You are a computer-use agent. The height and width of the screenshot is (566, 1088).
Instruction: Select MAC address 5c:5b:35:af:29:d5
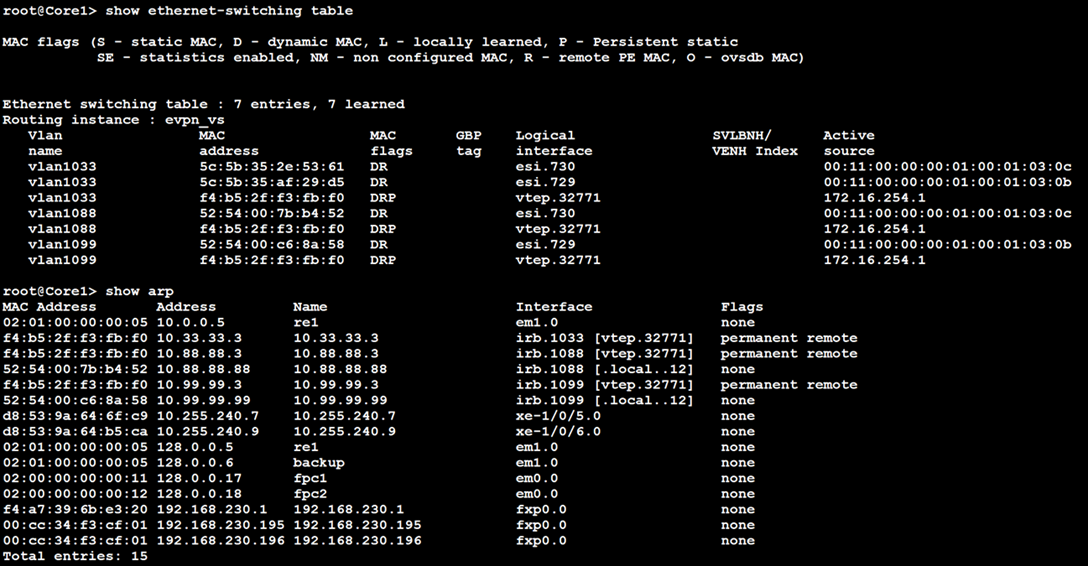pos(272,182)
